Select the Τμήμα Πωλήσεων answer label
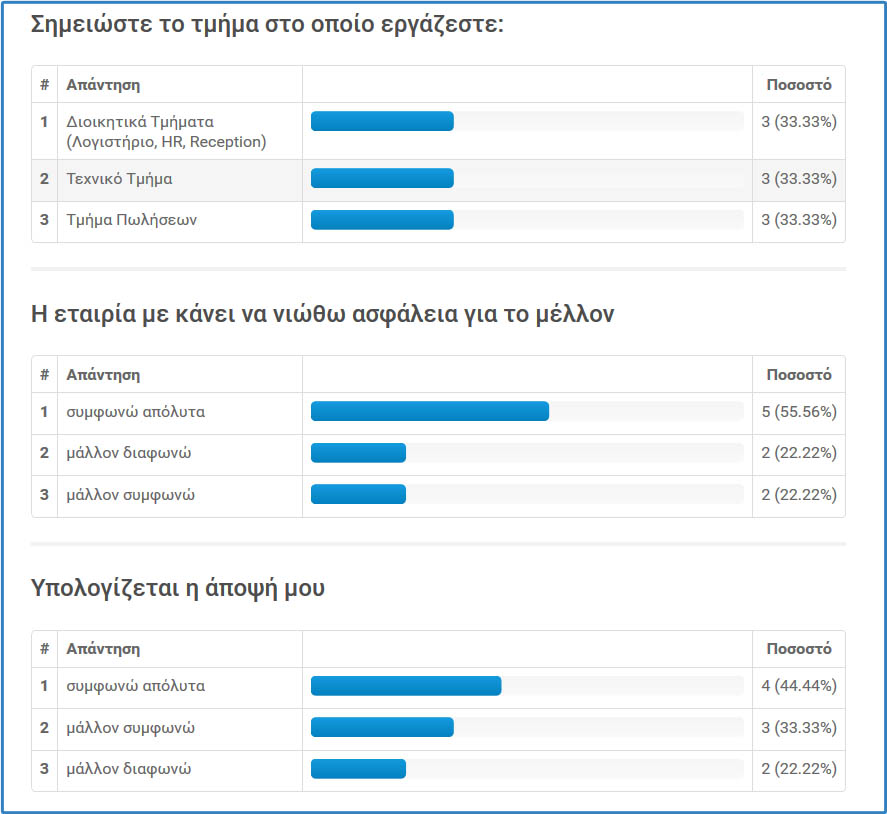The image size is (887, 814). pos(131,220)
